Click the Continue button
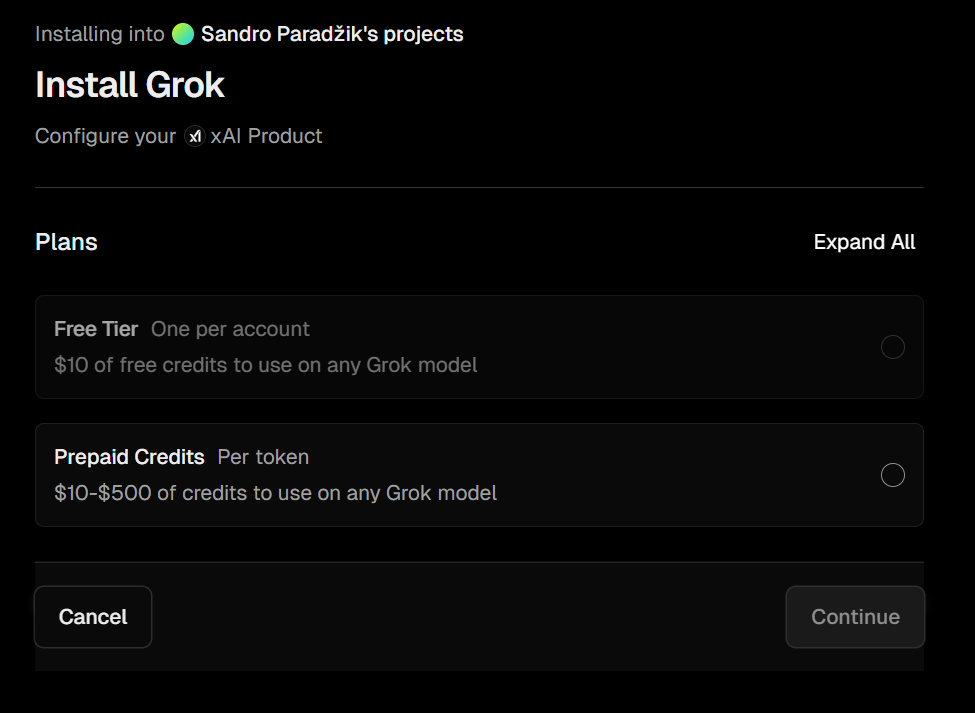Viewport: 975px width, 713px height. [855, 617]
